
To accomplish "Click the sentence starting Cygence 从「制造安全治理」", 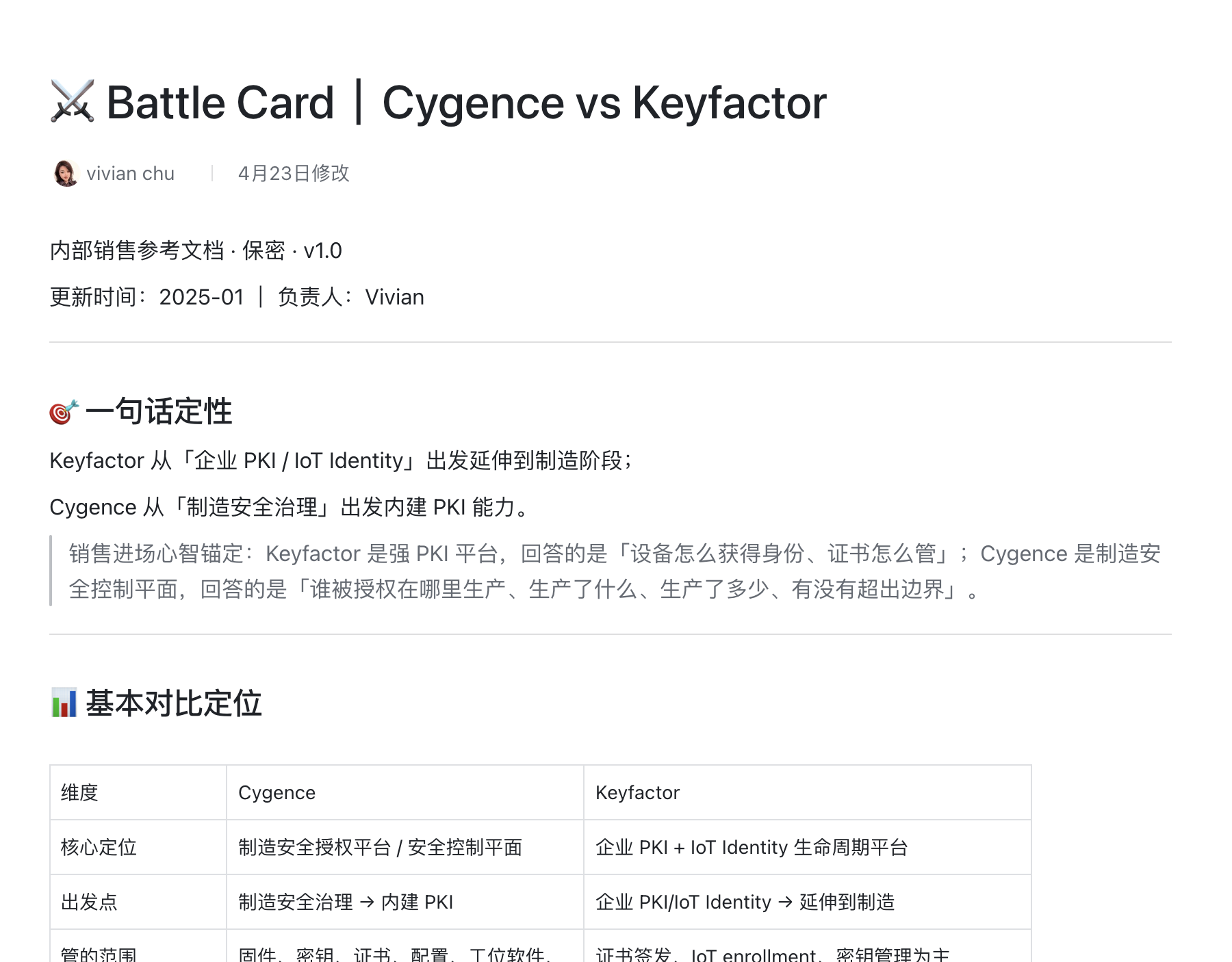I will 289,507.
